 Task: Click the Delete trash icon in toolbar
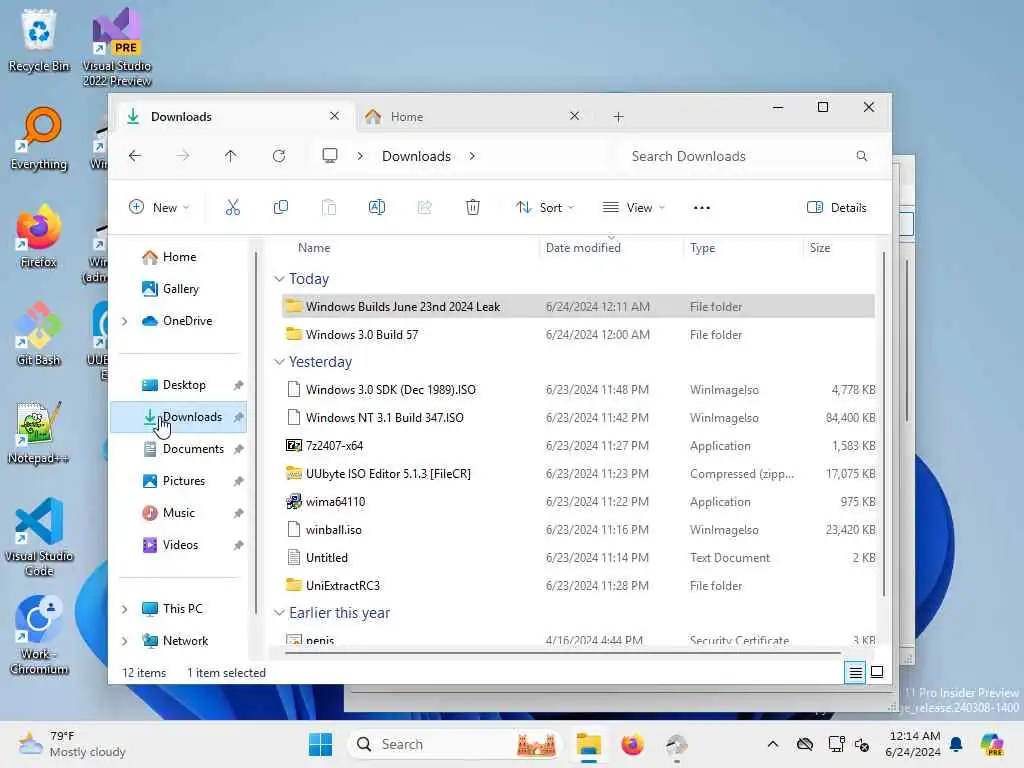(473, 208)
